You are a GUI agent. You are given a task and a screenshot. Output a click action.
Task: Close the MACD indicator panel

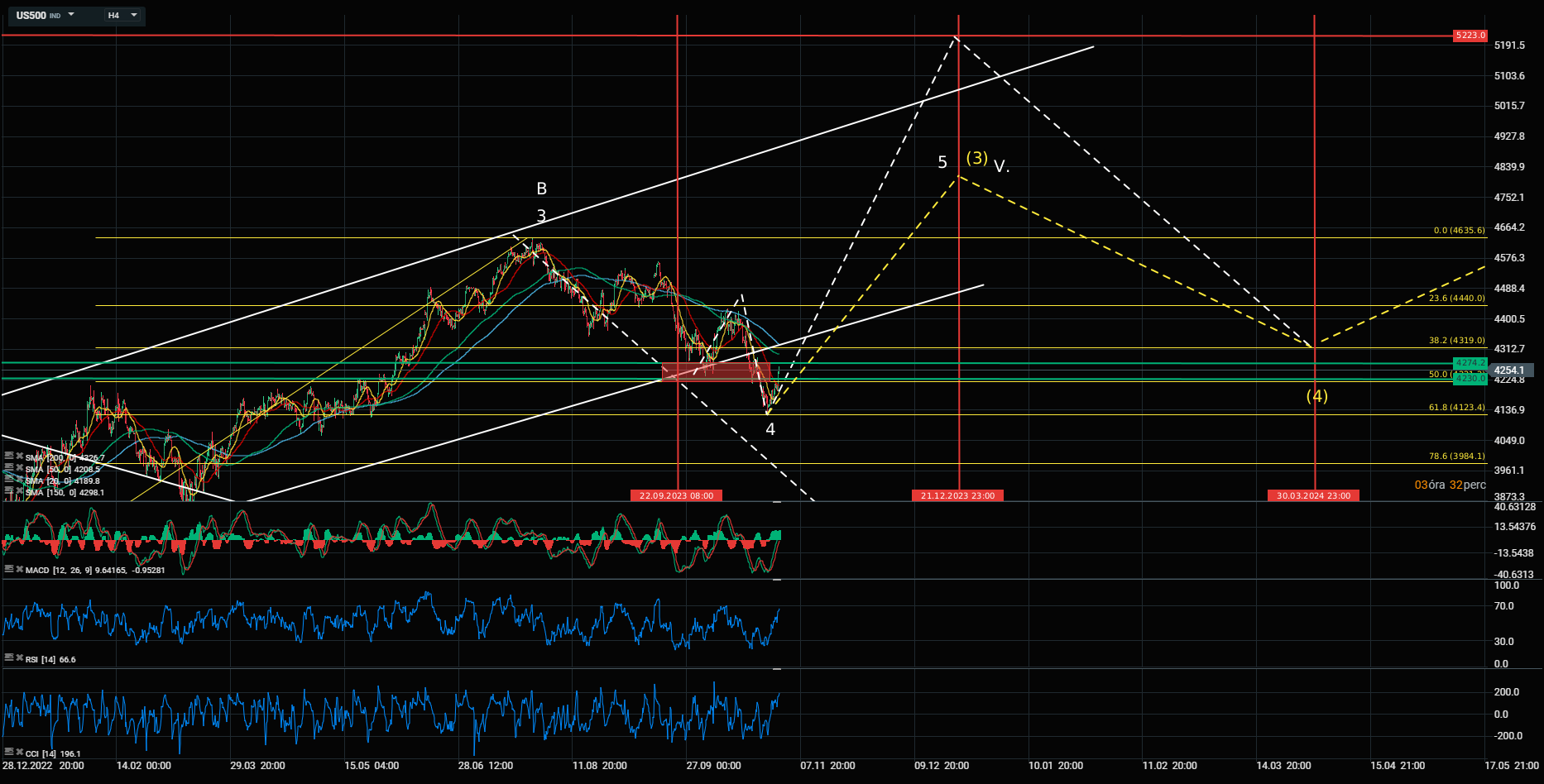[x=19, y=569]
